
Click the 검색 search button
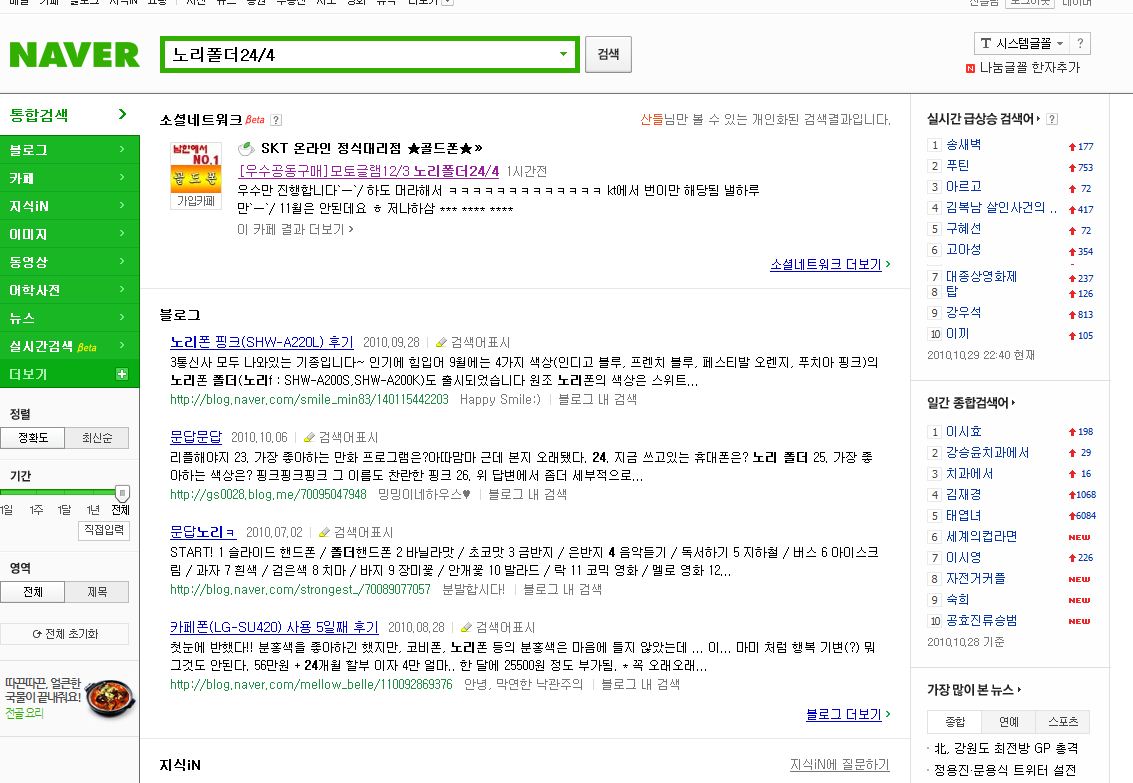[608, 54]
